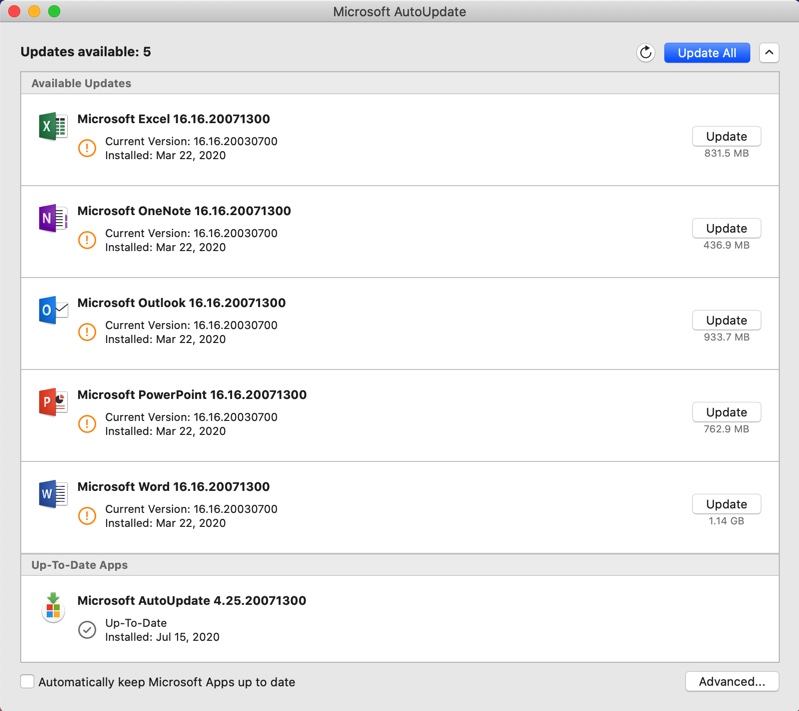Viewport: 799px width, 711px height.
Task: Click the warning icon under Outlook
Action: tap(87, 332)
